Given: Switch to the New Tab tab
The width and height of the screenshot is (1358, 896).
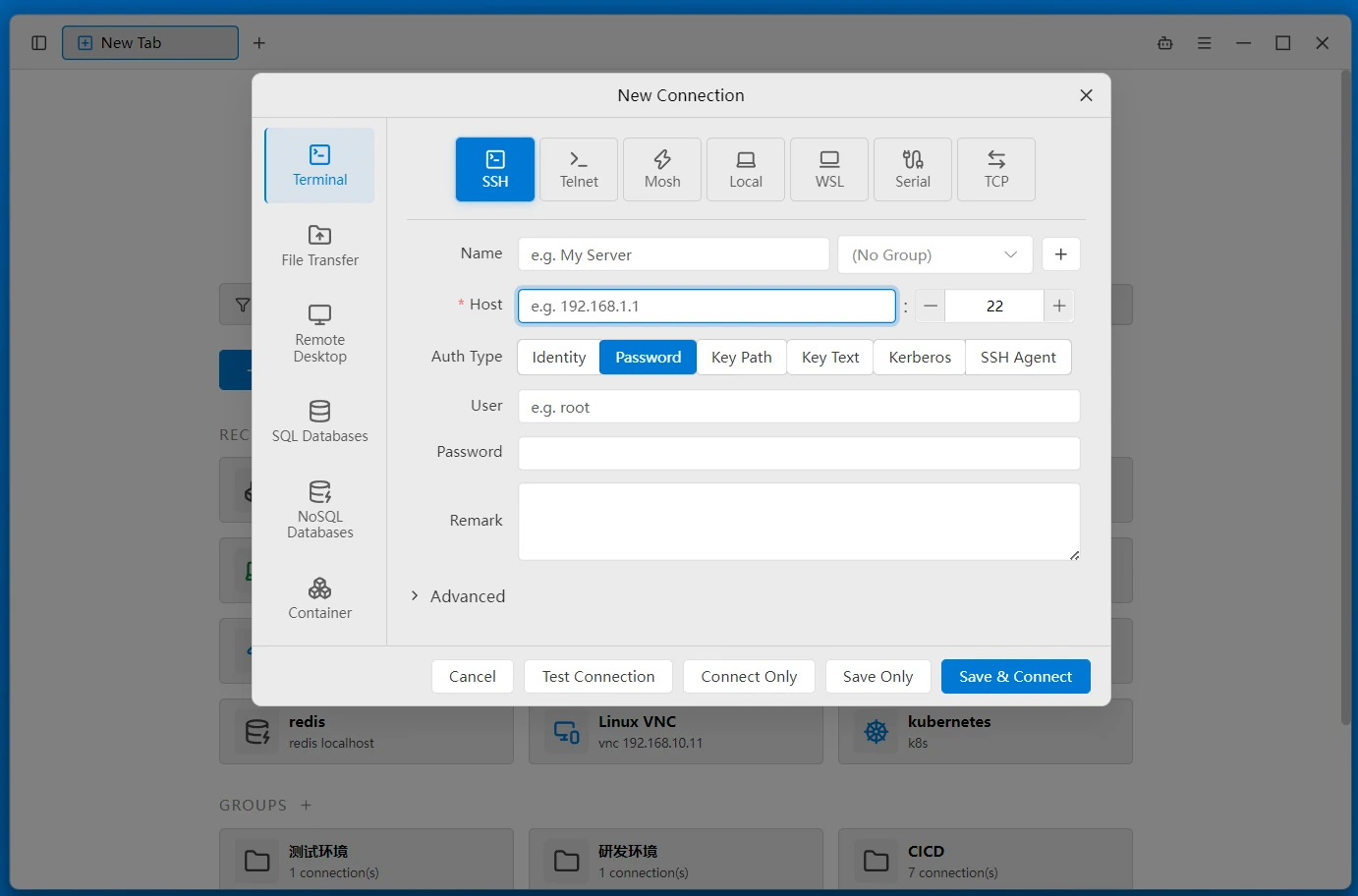Looking at the screenshot, I should [150, 43].
